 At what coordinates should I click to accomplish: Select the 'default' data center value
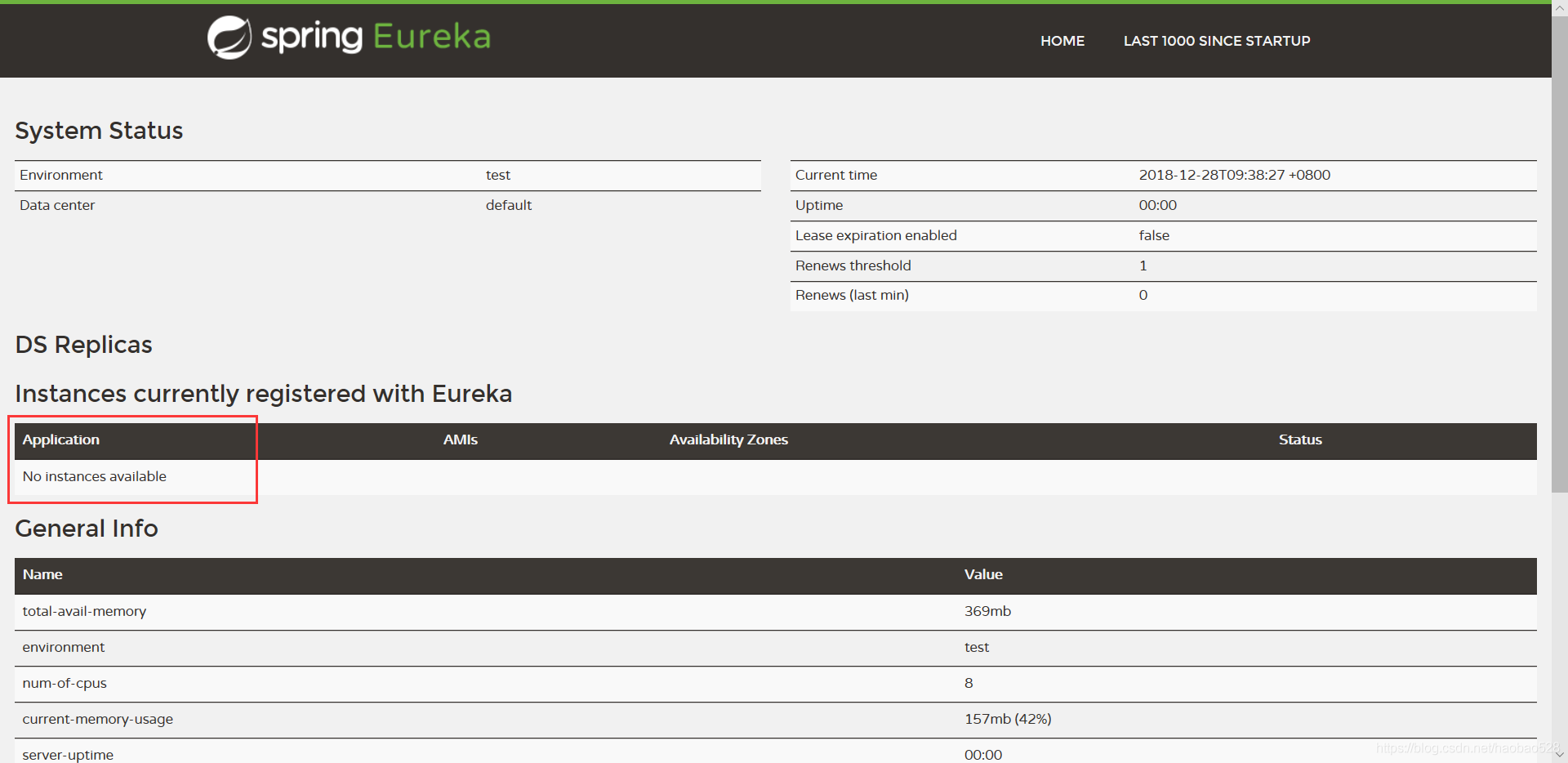click(x=509, y=205)
